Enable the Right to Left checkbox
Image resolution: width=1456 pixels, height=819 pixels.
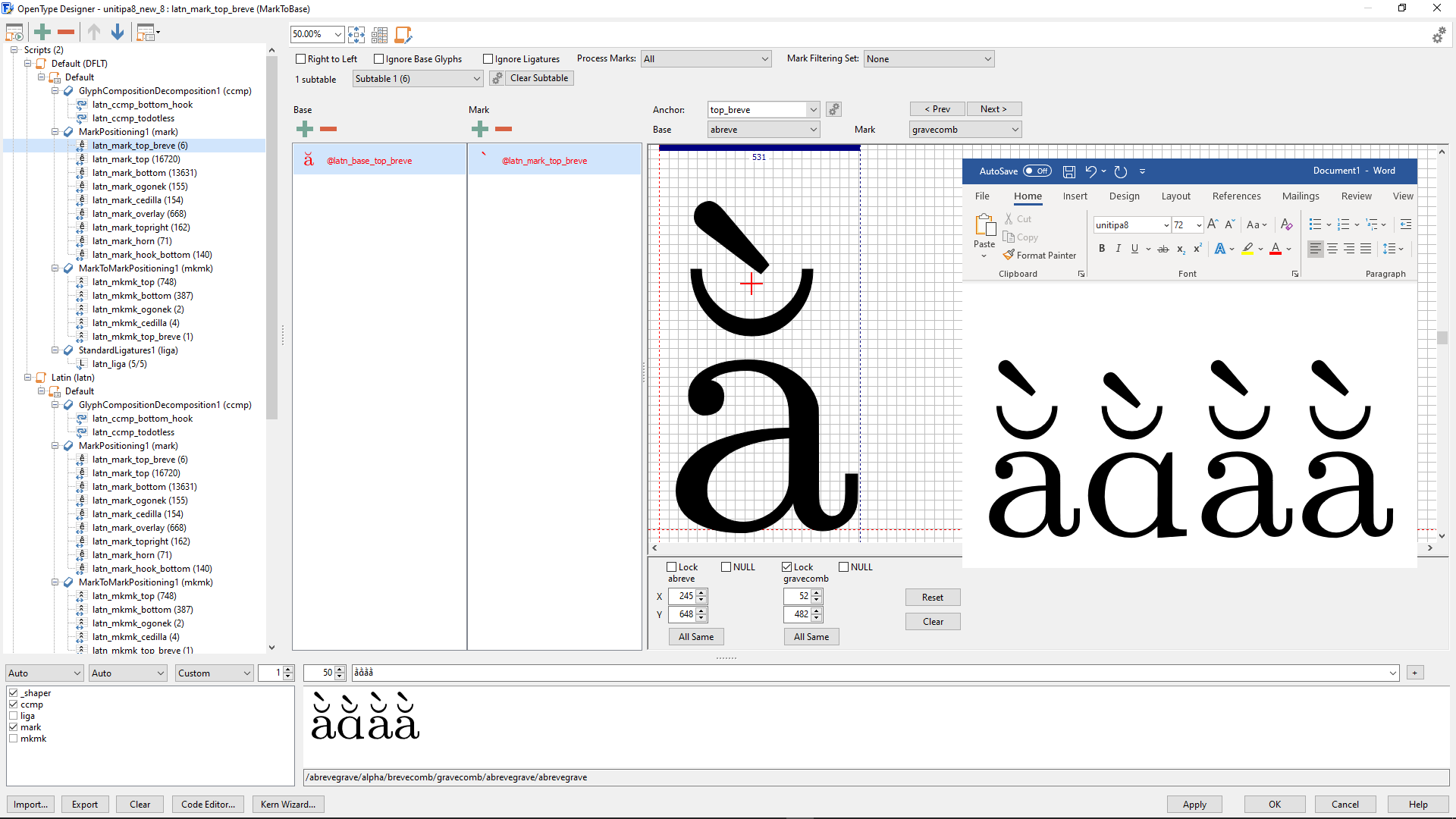(301, 58)
